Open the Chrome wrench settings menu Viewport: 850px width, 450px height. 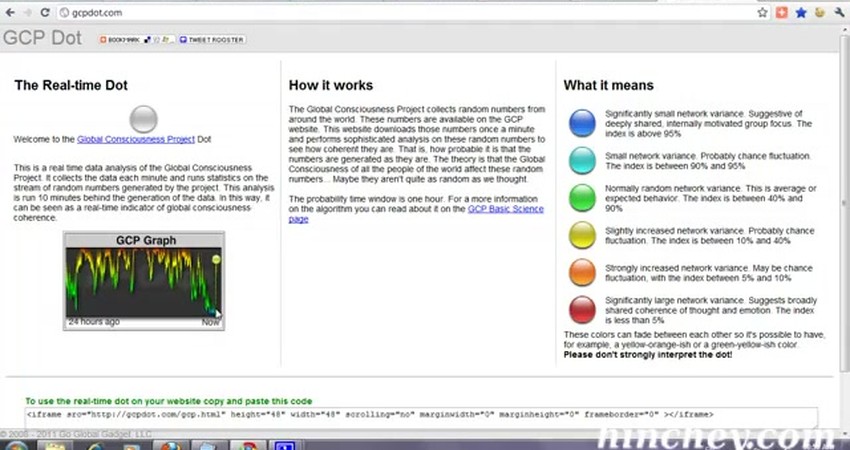pyautogui.click(x=838, y=12)
